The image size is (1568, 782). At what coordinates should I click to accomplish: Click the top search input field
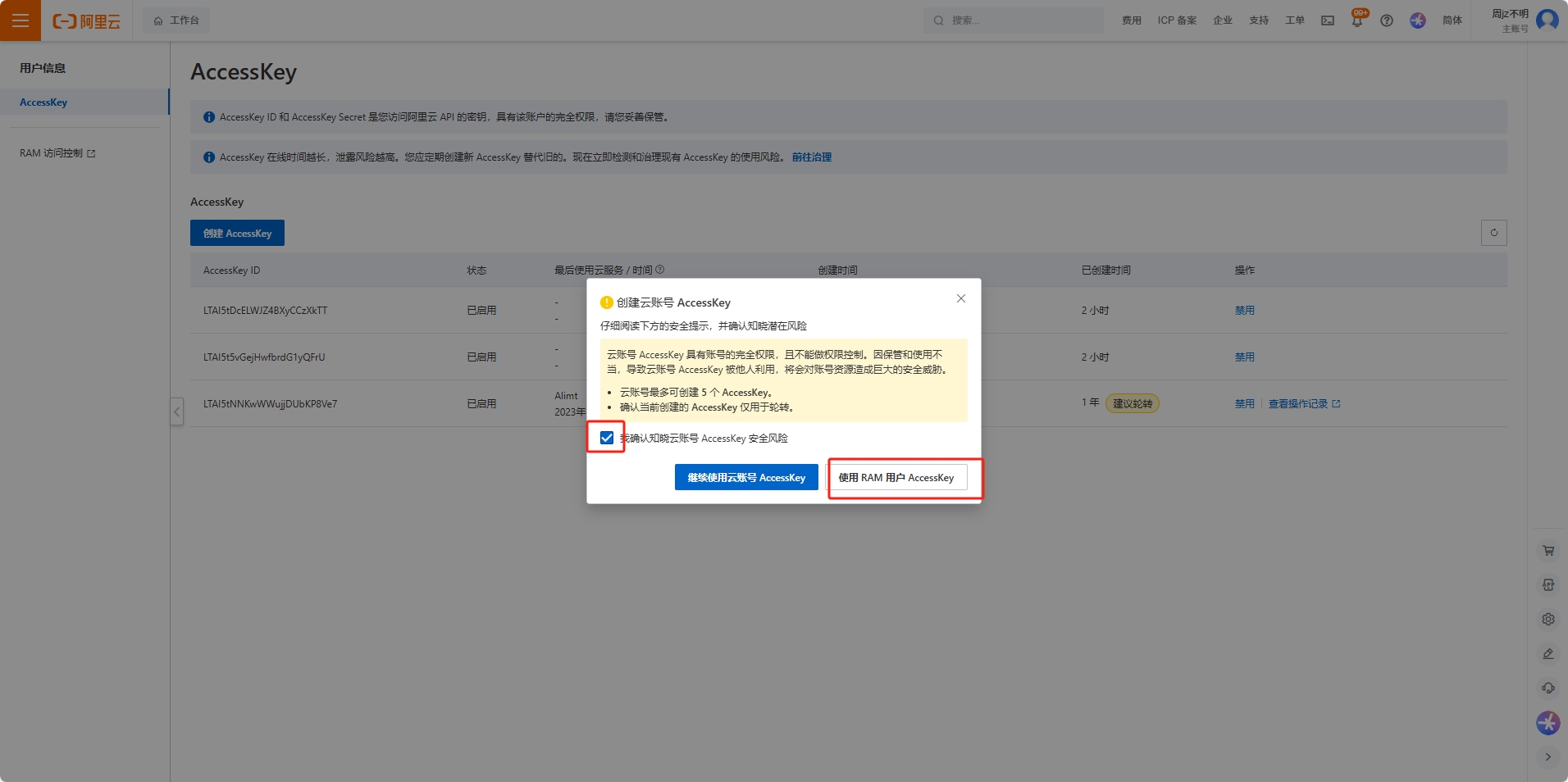[x=1017, y=20]
